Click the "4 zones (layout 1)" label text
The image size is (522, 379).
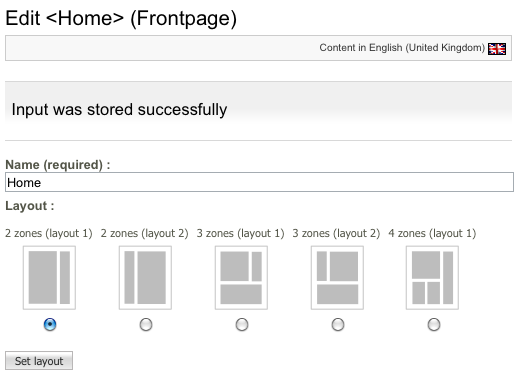click(432, 233)
